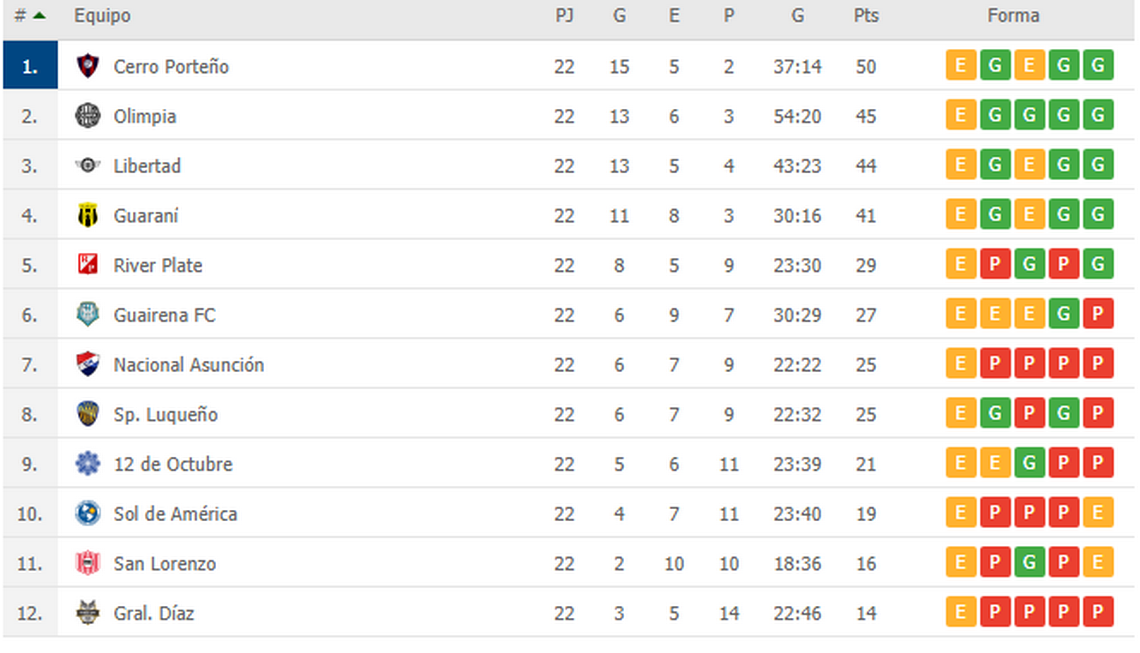The image size is (1140, 653).
Task: Sort standings by the PJ column header
Action: point(564,15)
